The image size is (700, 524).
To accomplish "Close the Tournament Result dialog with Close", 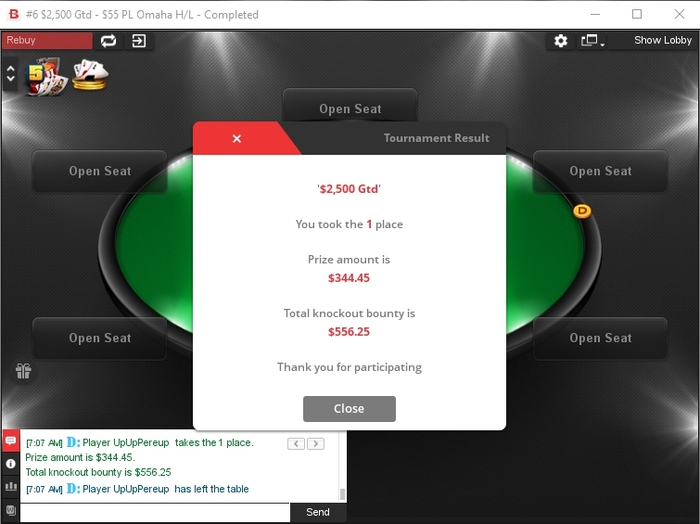I will coord(349,408).
